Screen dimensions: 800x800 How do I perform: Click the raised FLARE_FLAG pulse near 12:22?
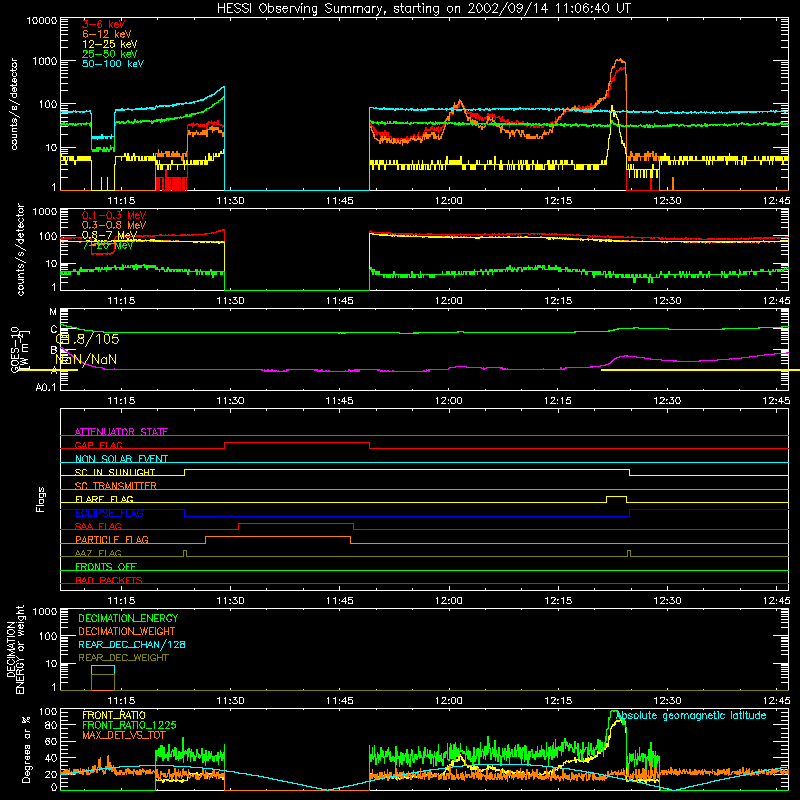pyautogui.click(x=616, y=499)
